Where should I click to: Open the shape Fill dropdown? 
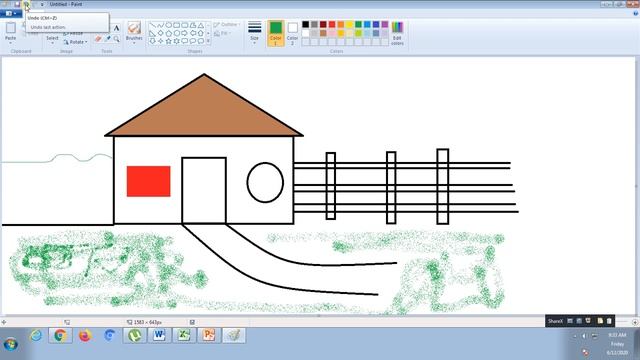click(x=222, y=33)
